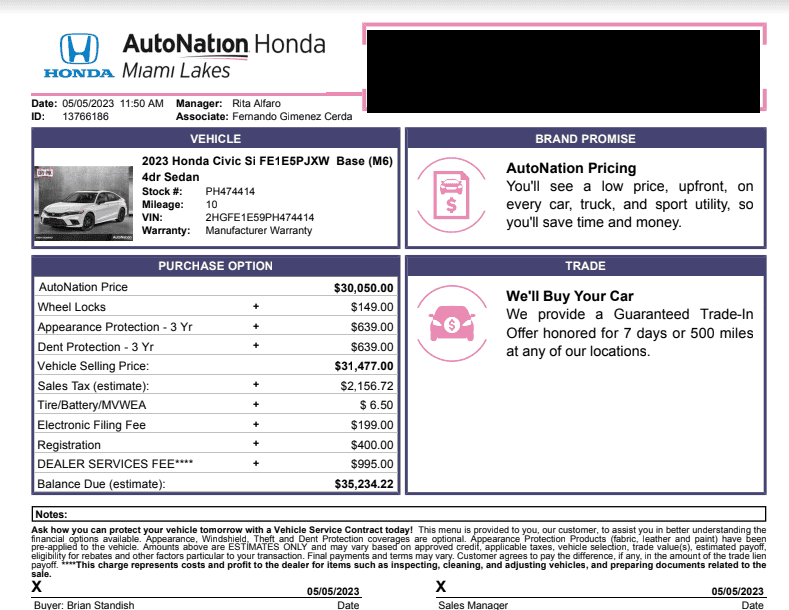The image size is (789, 610).
Task: Click the Electronic Filing Fee amount $199.00
Action: [372, 425]
